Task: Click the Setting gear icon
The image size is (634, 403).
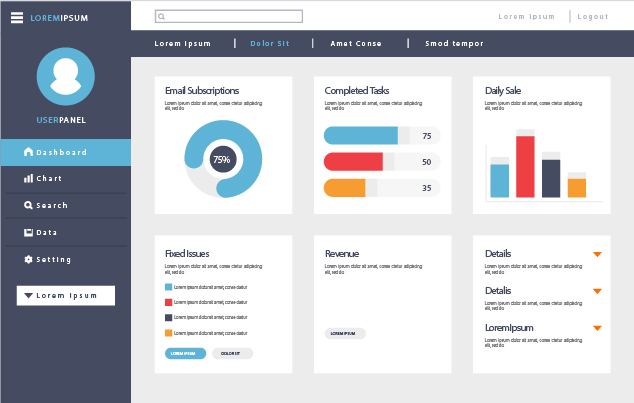Action: (28, 259)
